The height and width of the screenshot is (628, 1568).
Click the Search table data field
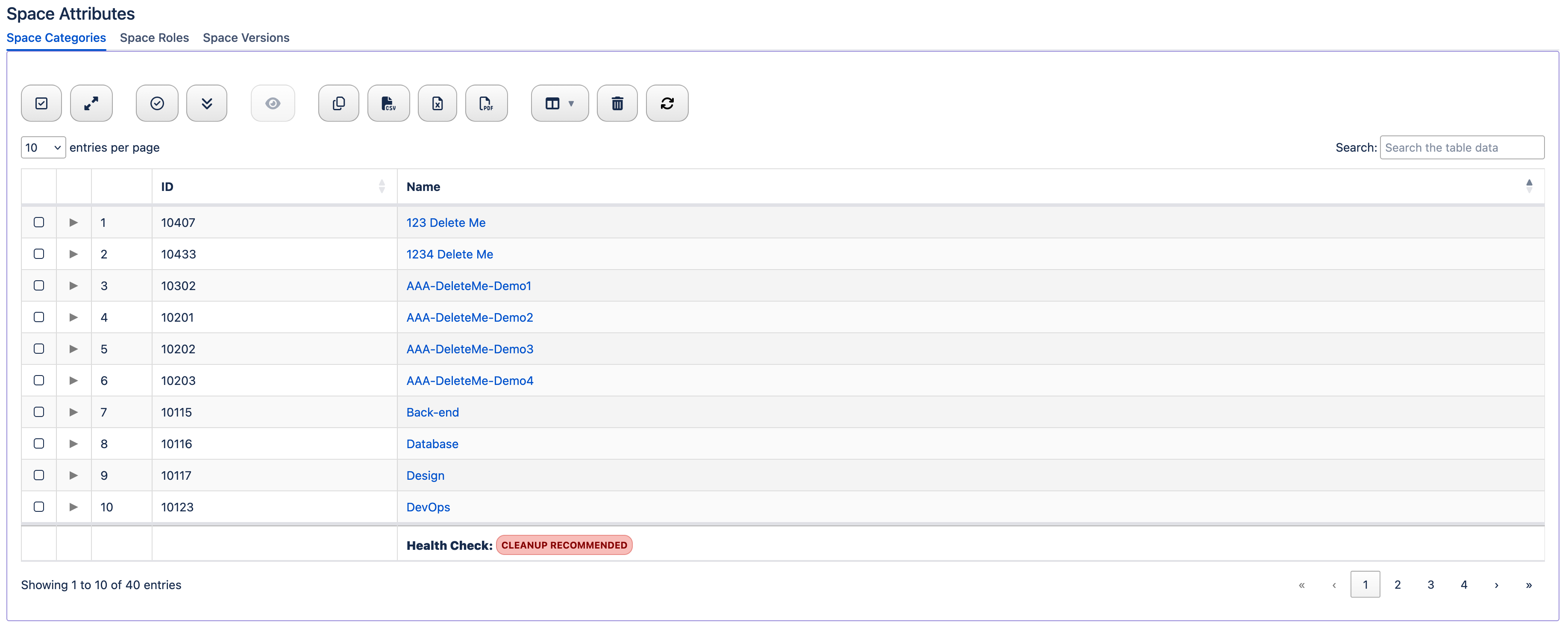pos(1461,147)
